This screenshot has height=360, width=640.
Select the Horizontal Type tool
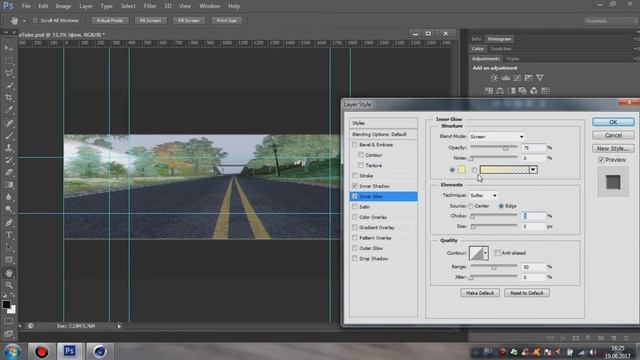[x=9, y=235]
